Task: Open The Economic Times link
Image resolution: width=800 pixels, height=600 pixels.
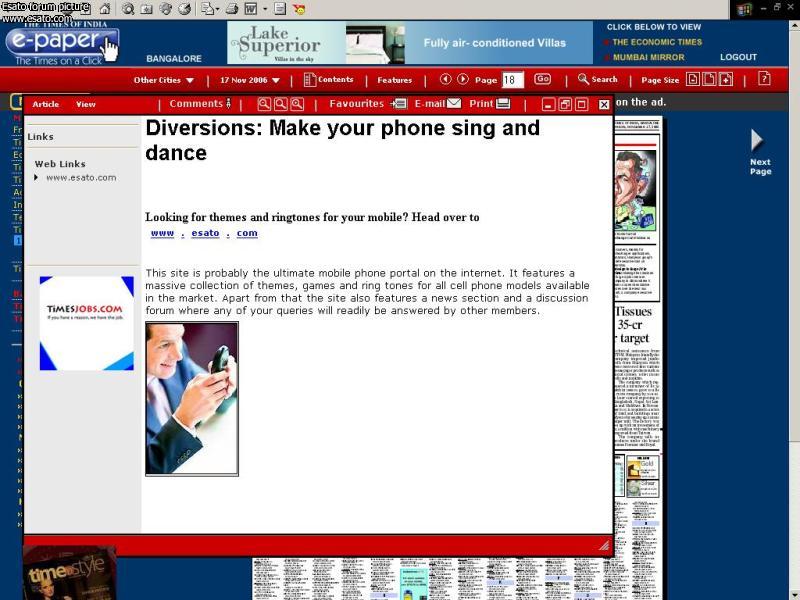Action: [657, 42]
